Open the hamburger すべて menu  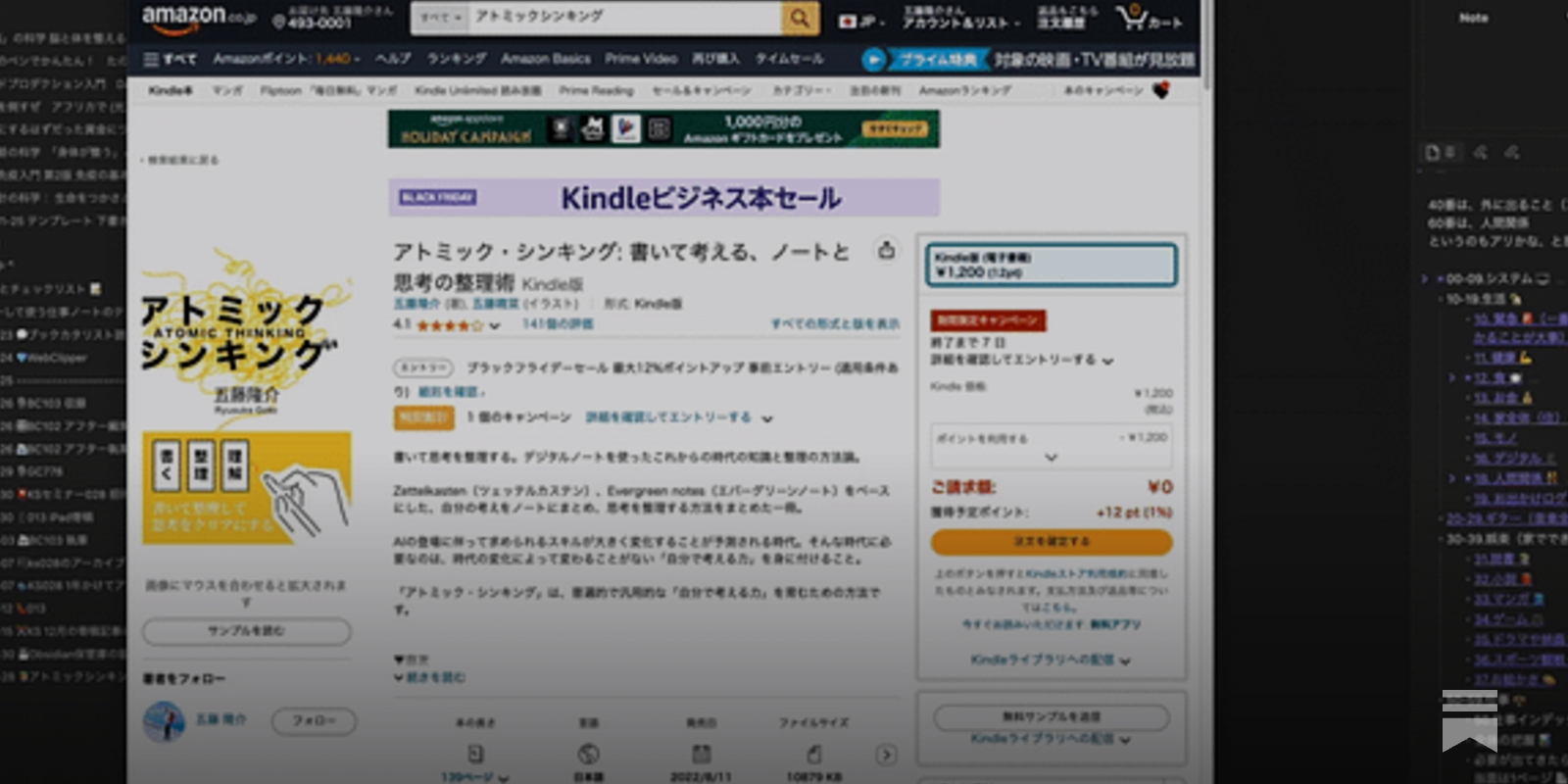pos(170,59)
